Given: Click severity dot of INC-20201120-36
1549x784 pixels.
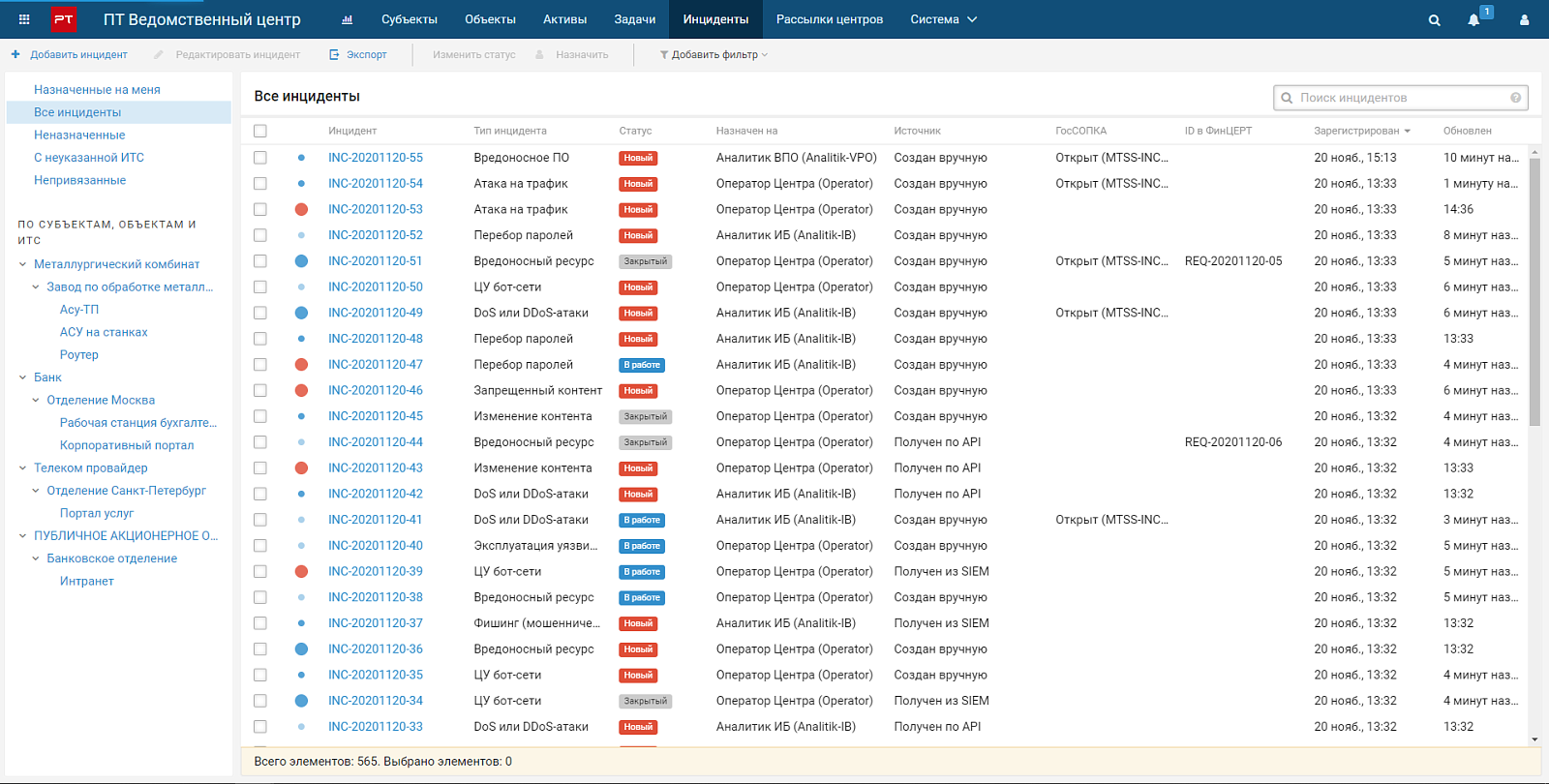Looking at the screenshot, I should coord(301,649).
